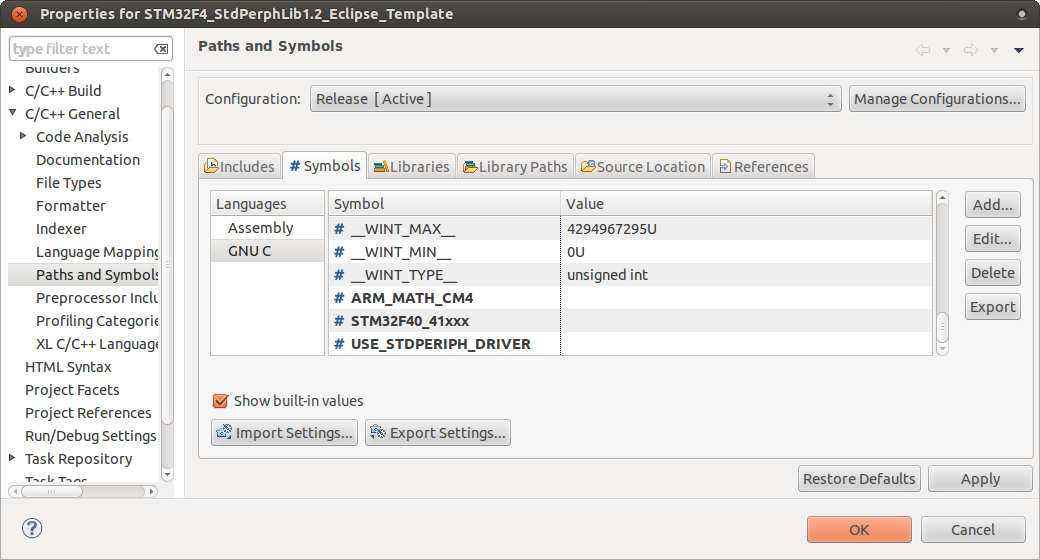This screenshot has height=560, width=1040.
Task: Click the help question mark icon
Action: (x=32, y=528)
